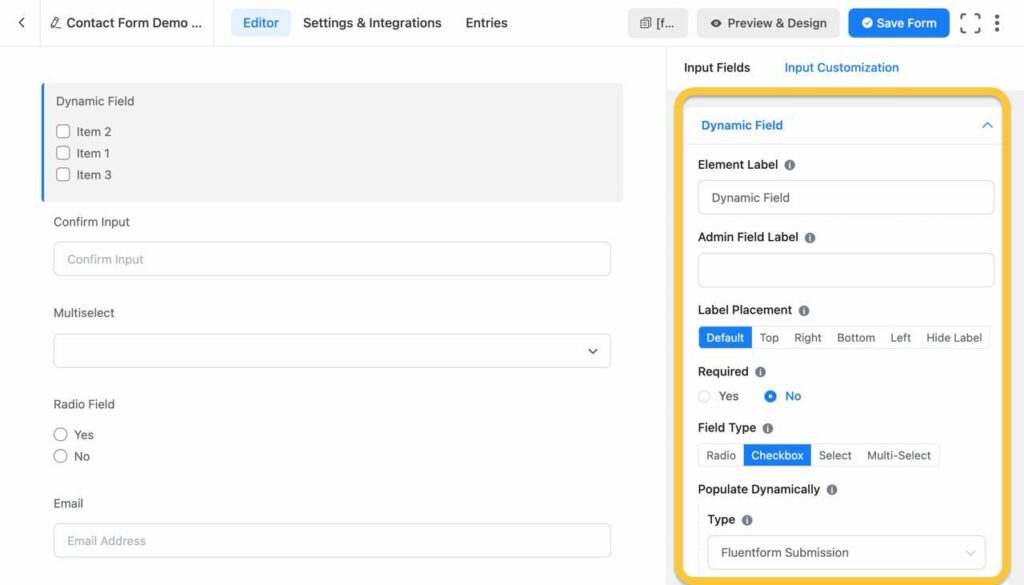Set label placement to Bottom

(856, 338)
